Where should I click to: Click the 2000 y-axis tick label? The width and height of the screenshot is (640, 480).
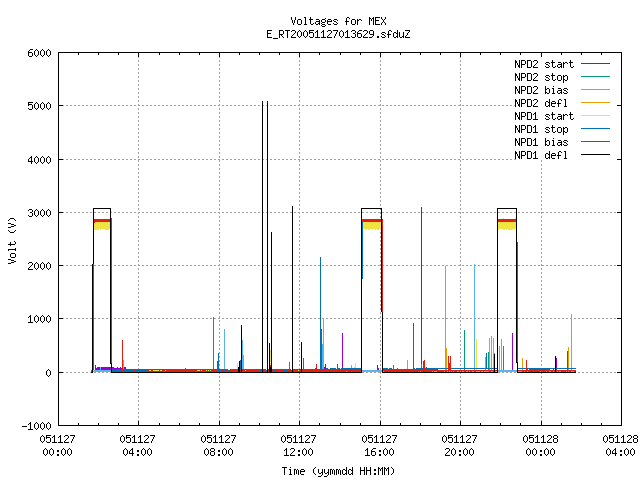point(40,266)
